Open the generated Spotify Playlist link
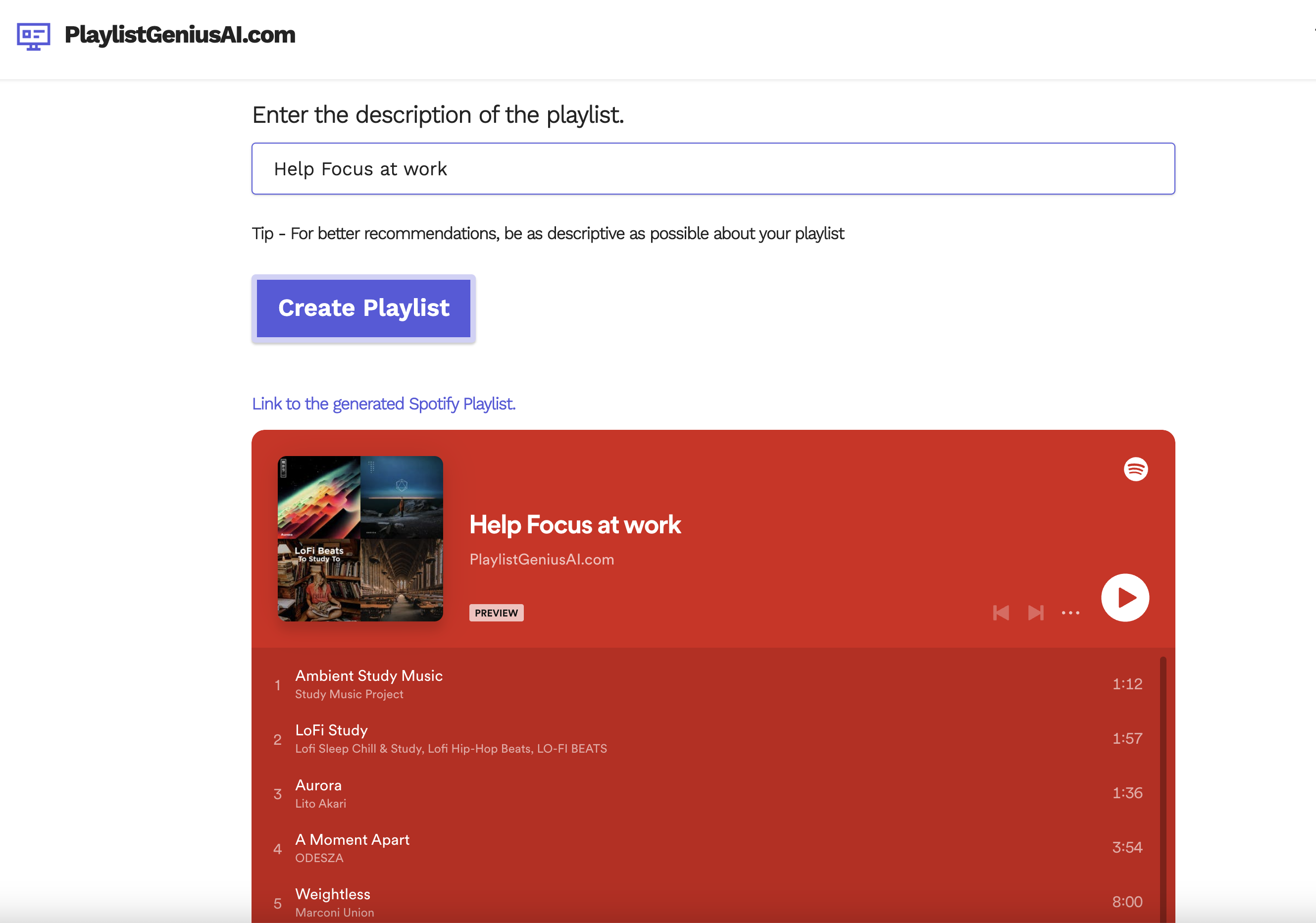Screen dimensions: 1316x923 383,404
